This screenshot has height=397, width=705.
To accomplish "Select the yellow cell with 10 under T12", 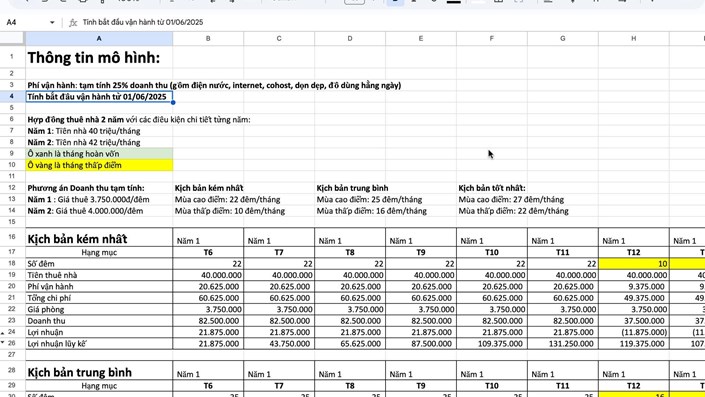I will click(x=634, y=263).
